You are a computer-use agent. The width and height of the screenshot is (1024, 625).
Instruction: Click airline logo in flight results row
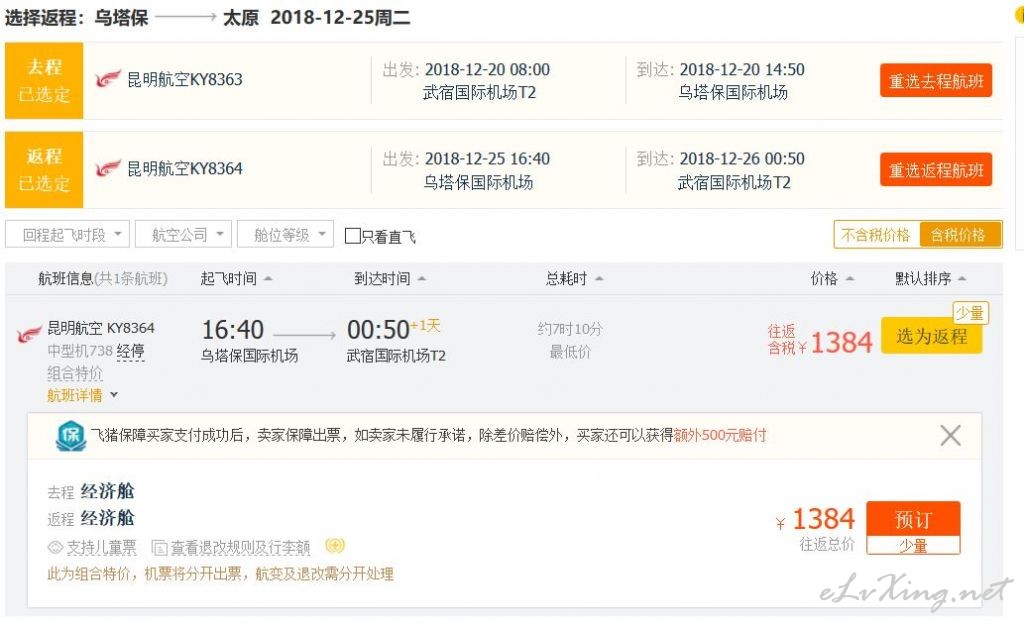click(29, 334)
